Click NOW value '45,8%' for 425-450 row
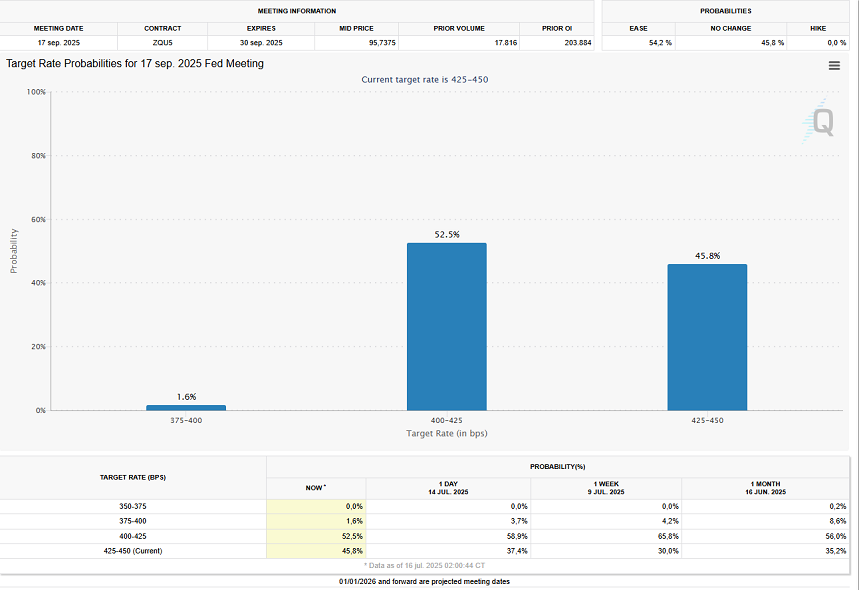859x590 pixels. 352,551
